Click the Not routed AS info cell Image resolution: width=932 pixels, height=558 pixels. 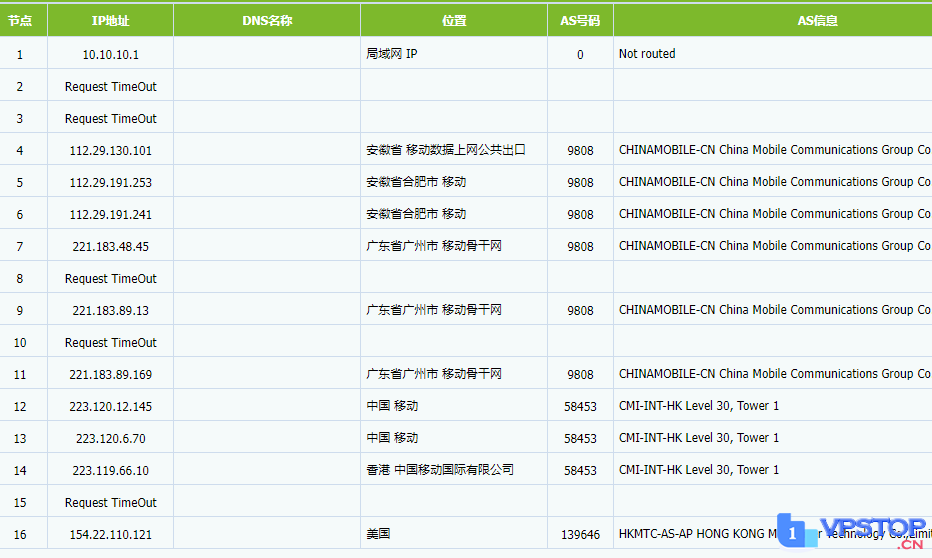coord(647,54)
